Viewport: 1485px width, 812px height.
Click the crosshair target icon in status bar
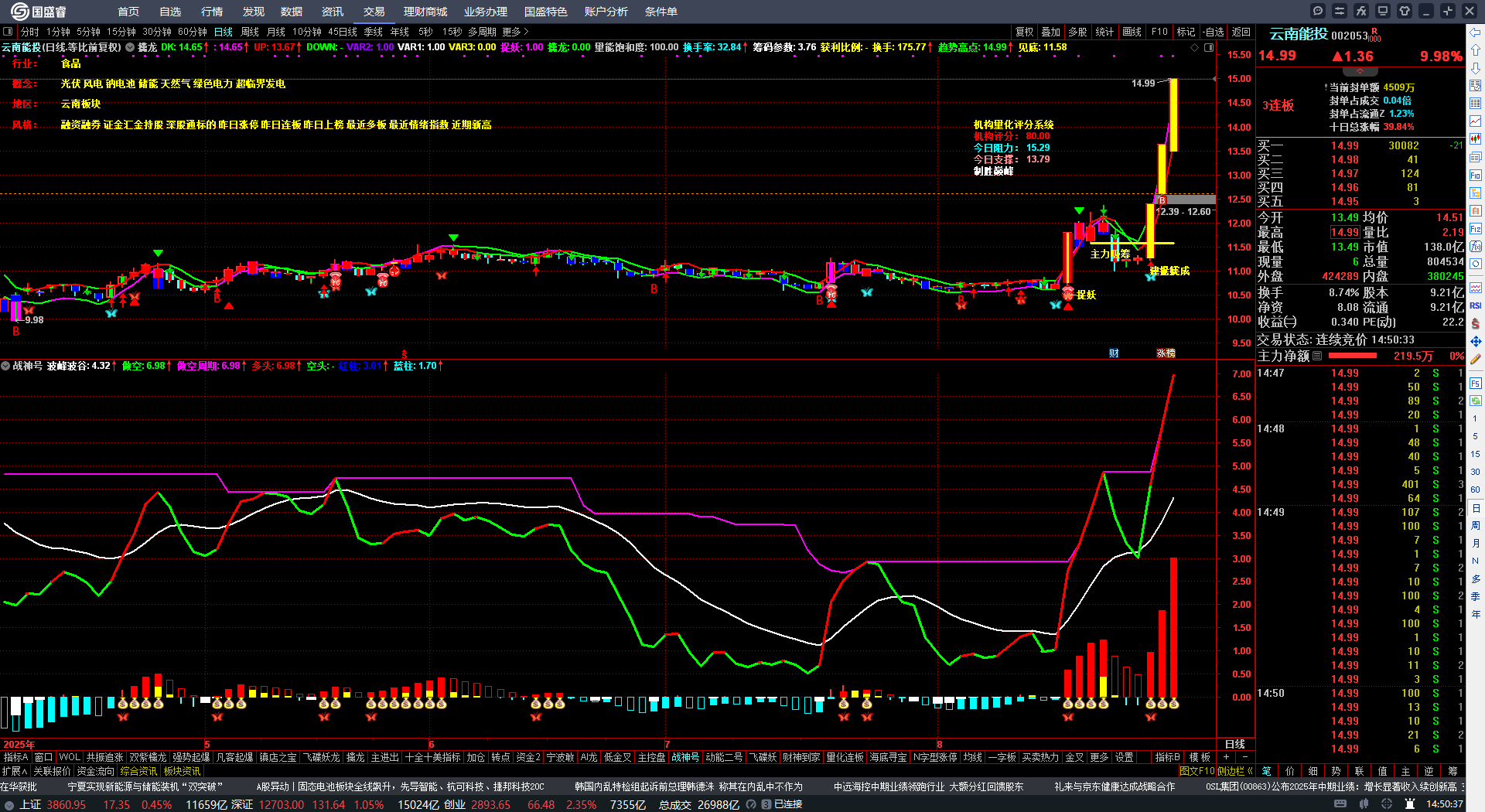(1388, 804)
